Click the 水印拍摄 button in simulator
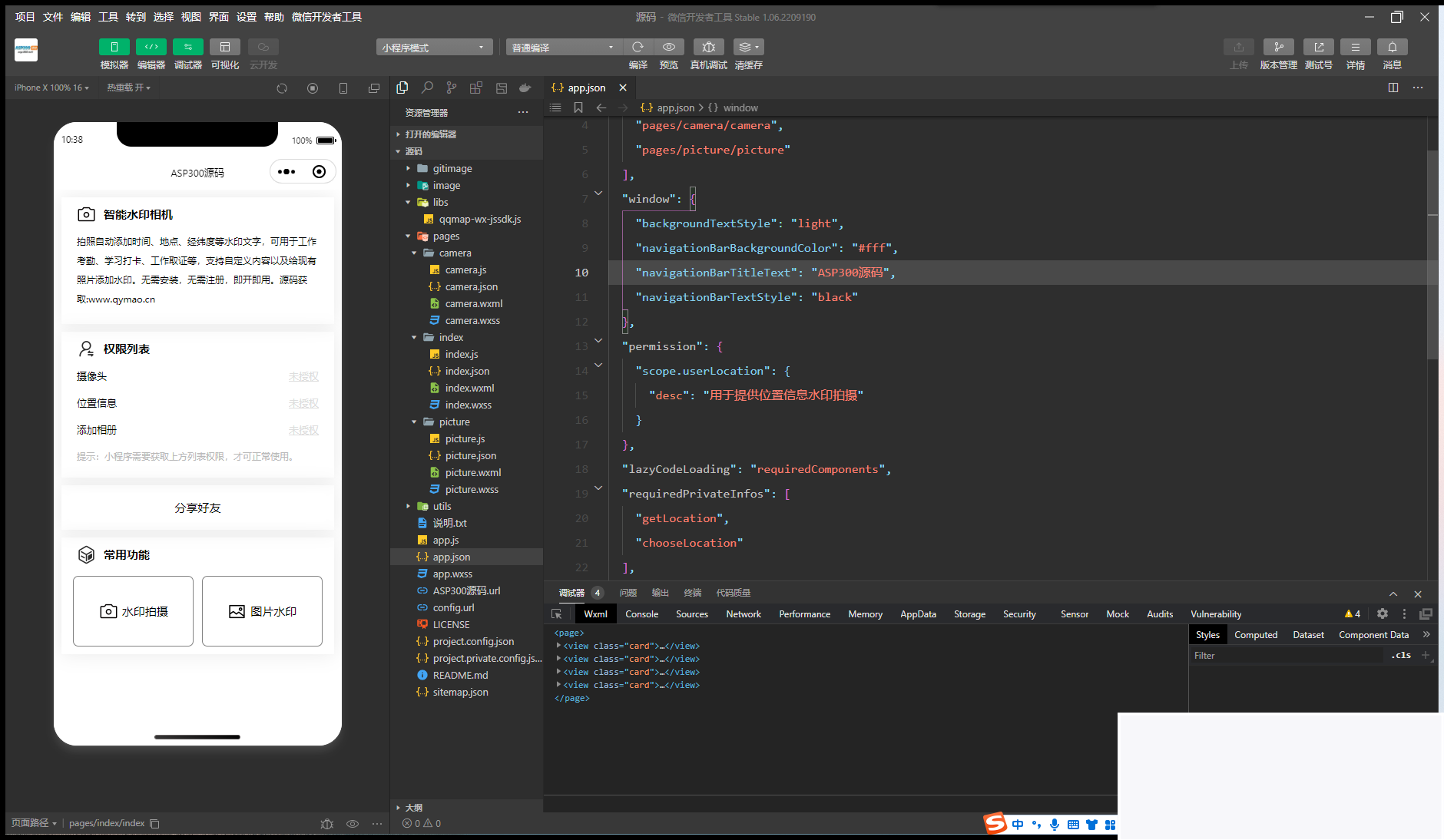The width and height of the screenshot is (1444, 840). point(134,611)
